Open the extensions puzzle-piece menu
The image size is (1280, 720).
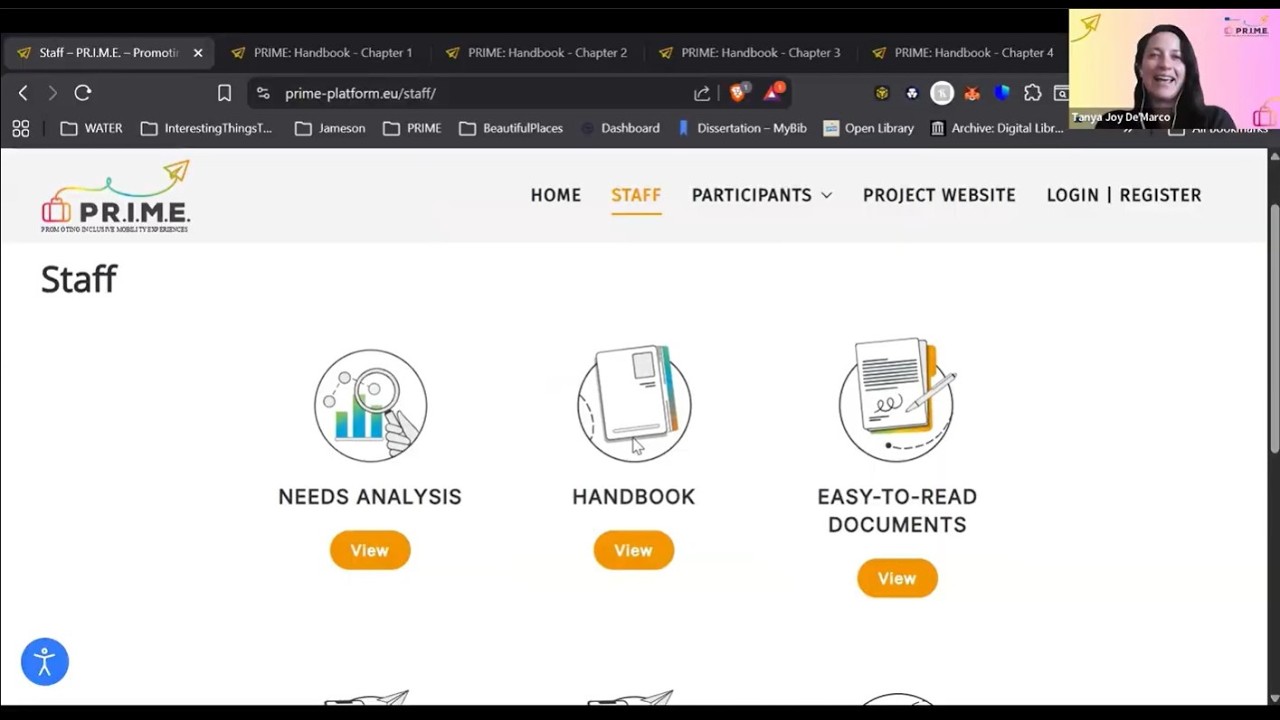(x=1032, y=93)
